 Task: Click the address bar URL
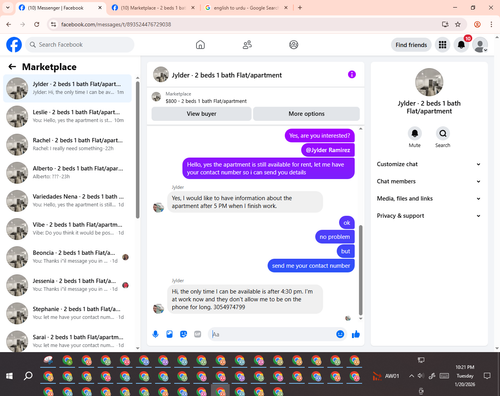coord(116,24)
